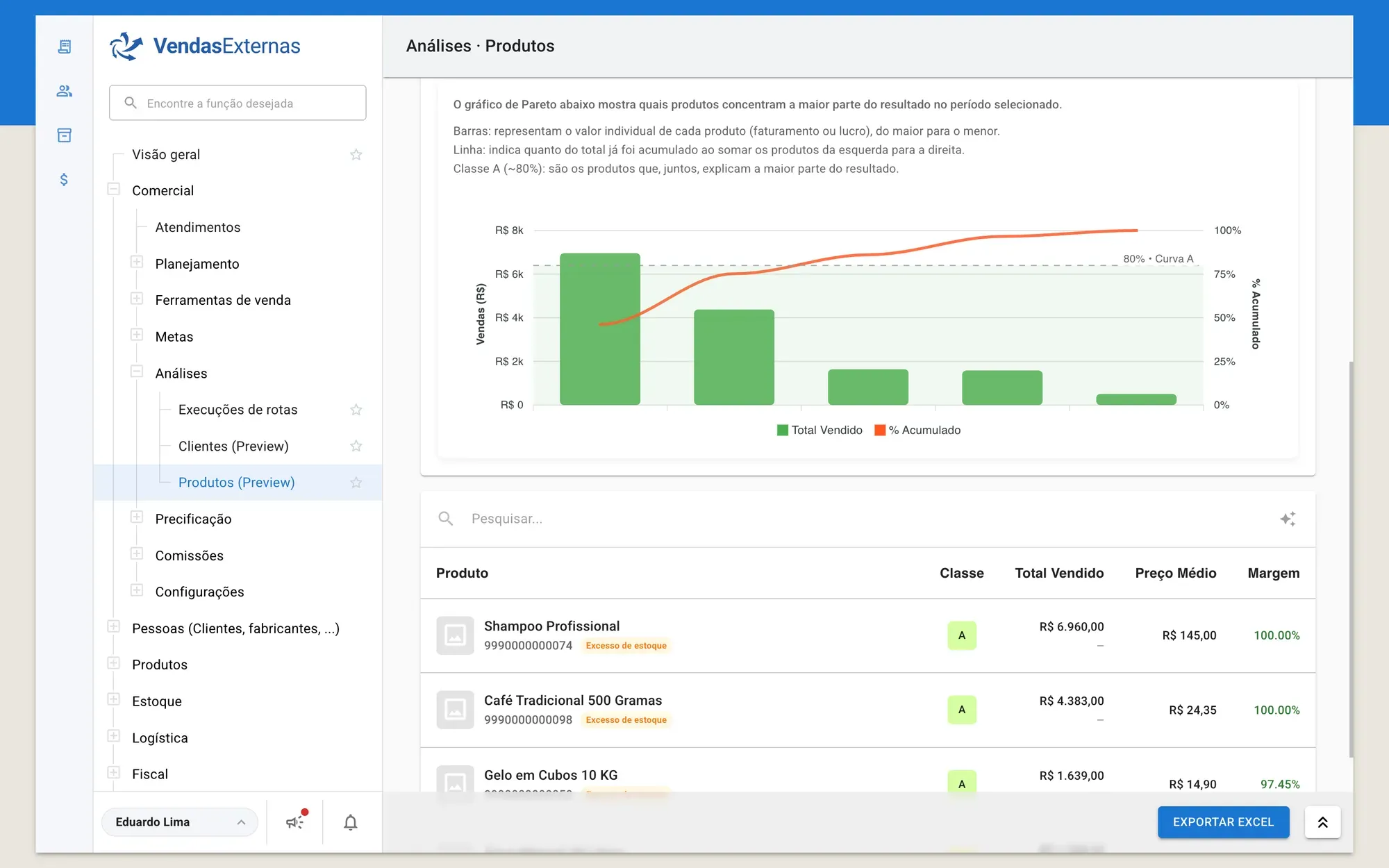The height and width of the screenshot is (868, 1389).
Task: Open the dollar sign finance icon
Action: pyautogui.click(x=64, y=180)
